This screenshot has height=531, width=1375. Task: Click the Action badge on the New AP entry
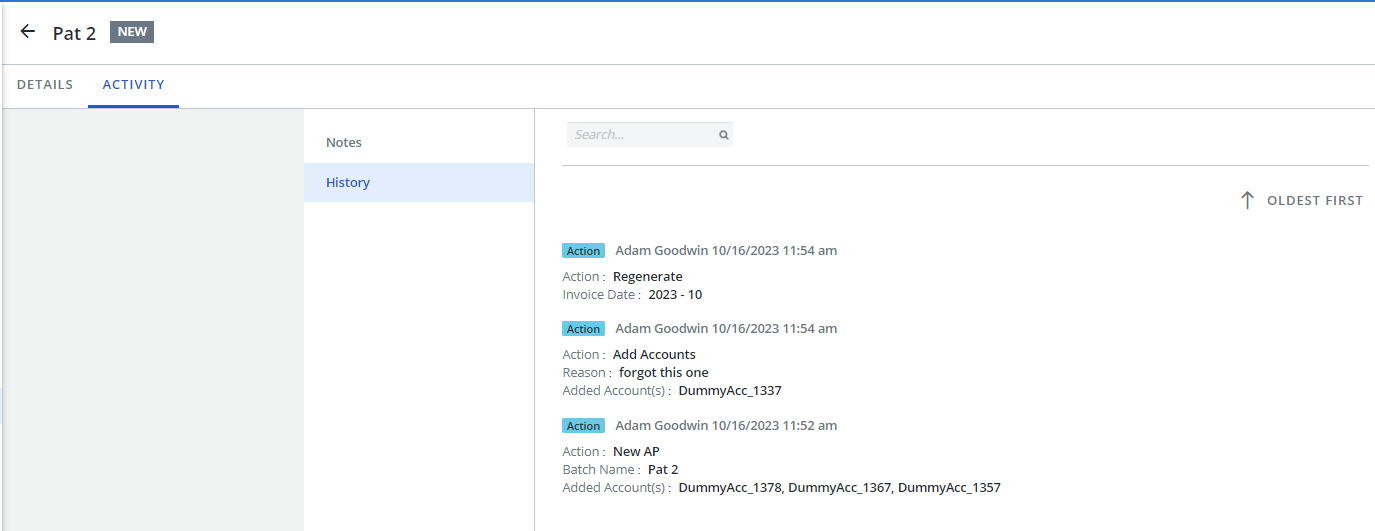583,426
